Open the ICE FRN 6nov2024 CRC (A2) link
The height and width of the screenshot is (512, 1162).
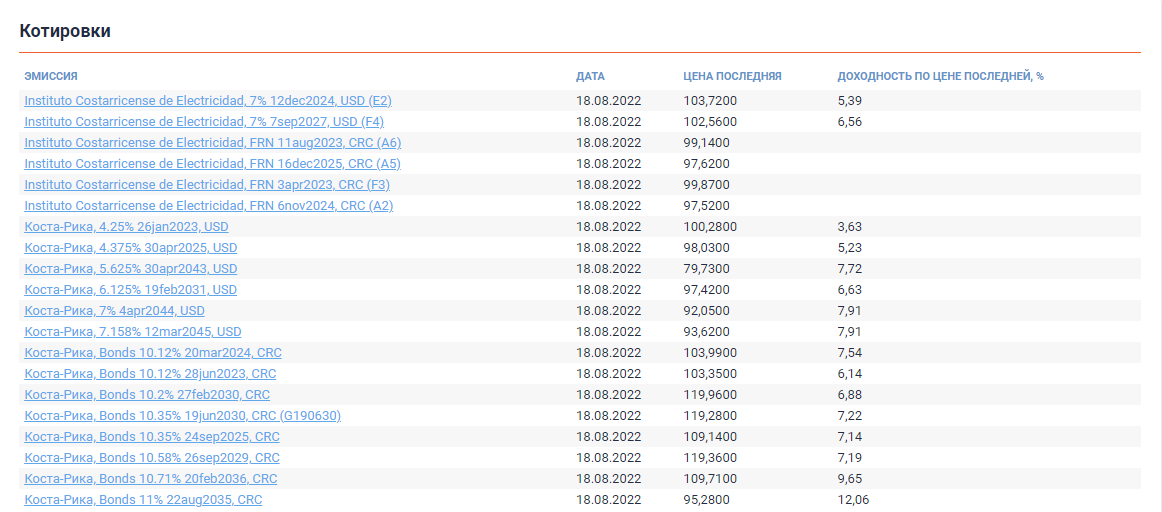click(x=208, y=206)
